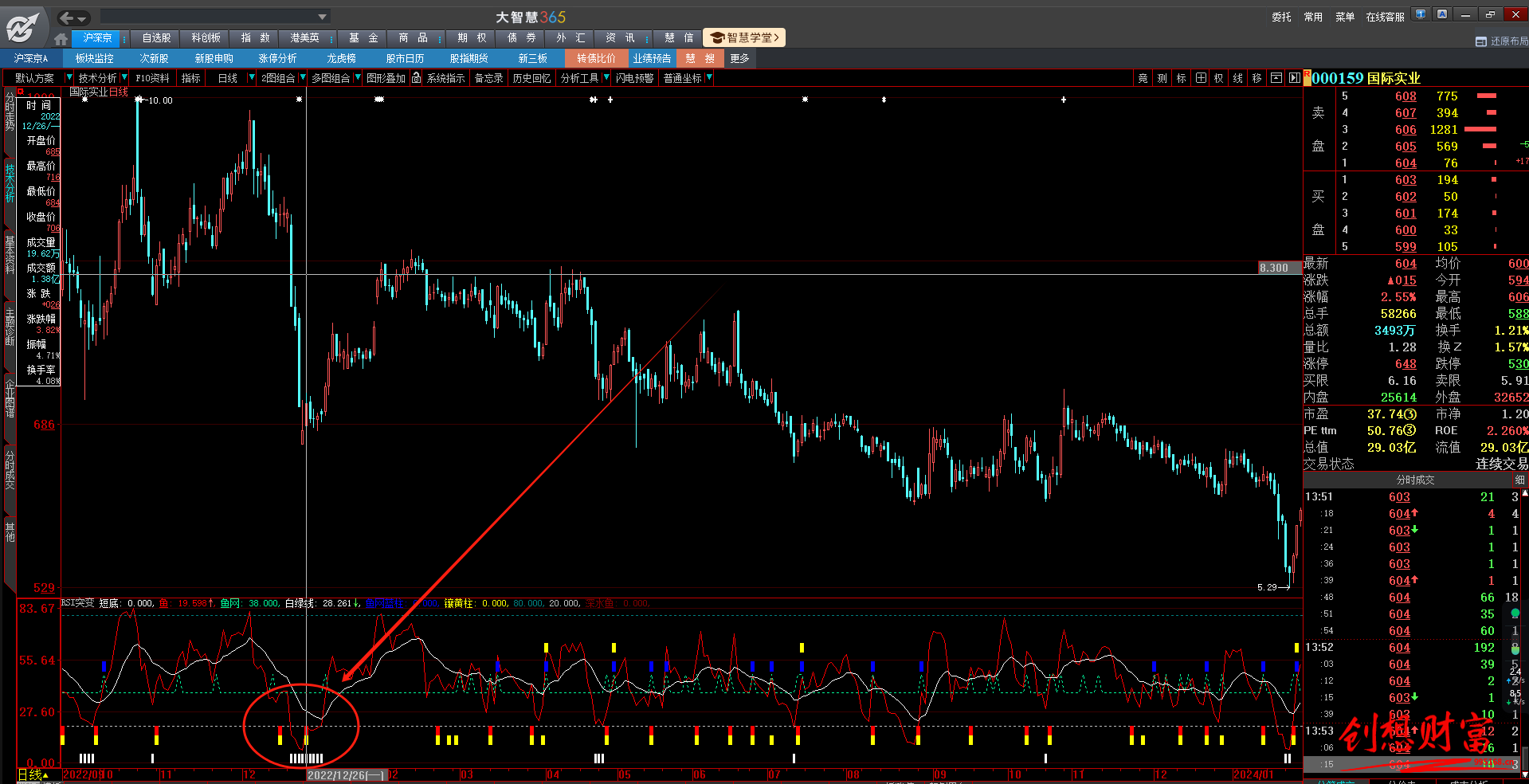Expand the 多图组合 dropdown arrow

[x=358, y=78]
